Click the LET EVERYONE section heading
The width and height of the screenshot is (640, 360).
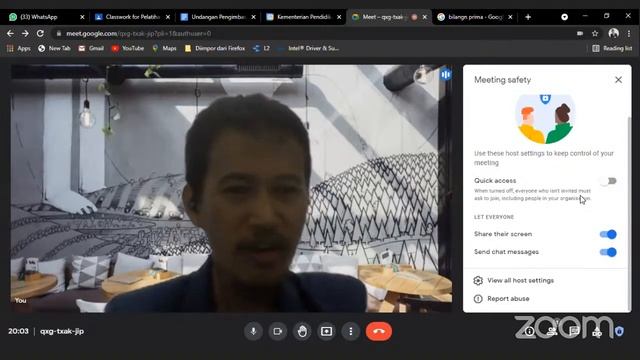click(494, 217)
